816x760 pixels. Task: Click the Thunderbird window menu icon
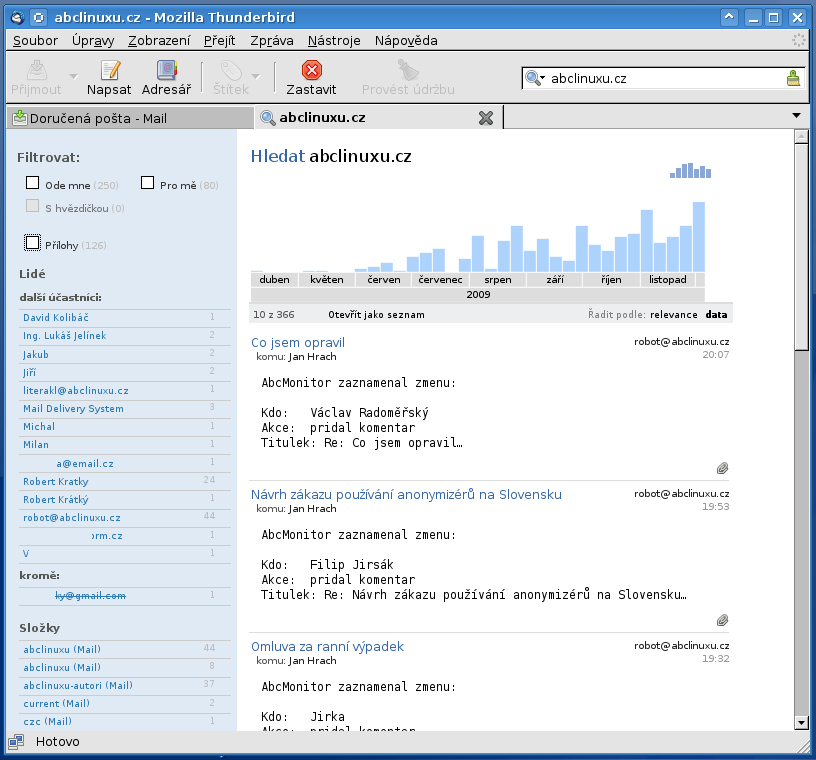pos(17,17)
